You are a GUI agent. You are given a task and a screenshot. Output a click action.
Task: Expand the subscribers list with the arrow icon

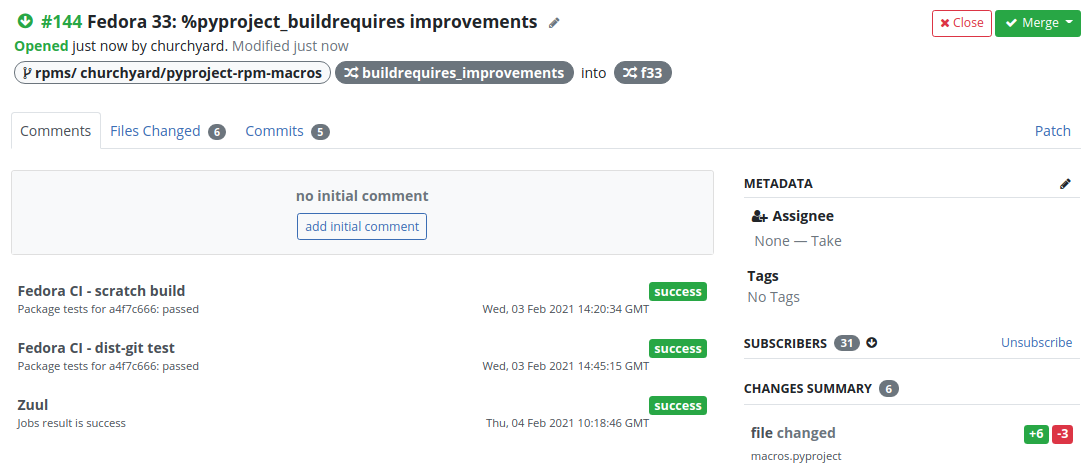pos(872,342)
